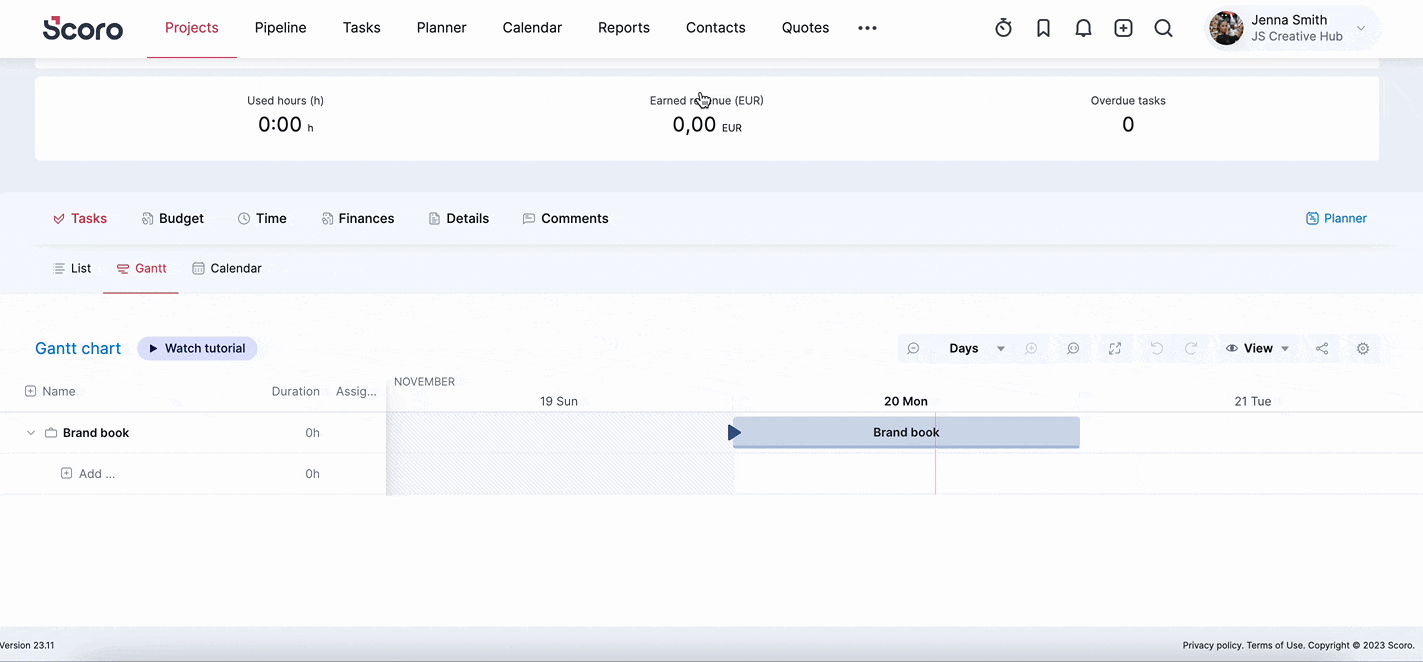Viewport: 1423px width, 662px height.
Task: Click the 21 Tue date header
Action: (1253, 401)
